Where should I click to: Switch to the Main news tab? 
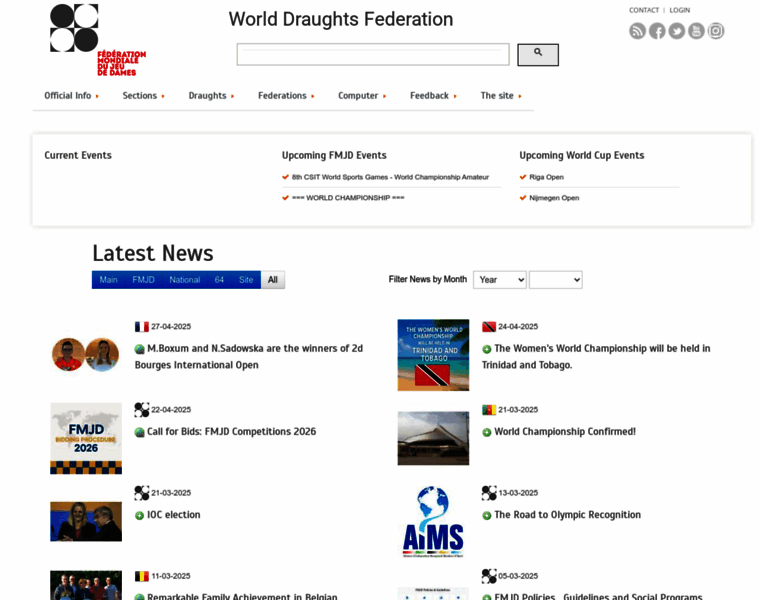pyautogui.click(x=109, y=280)
